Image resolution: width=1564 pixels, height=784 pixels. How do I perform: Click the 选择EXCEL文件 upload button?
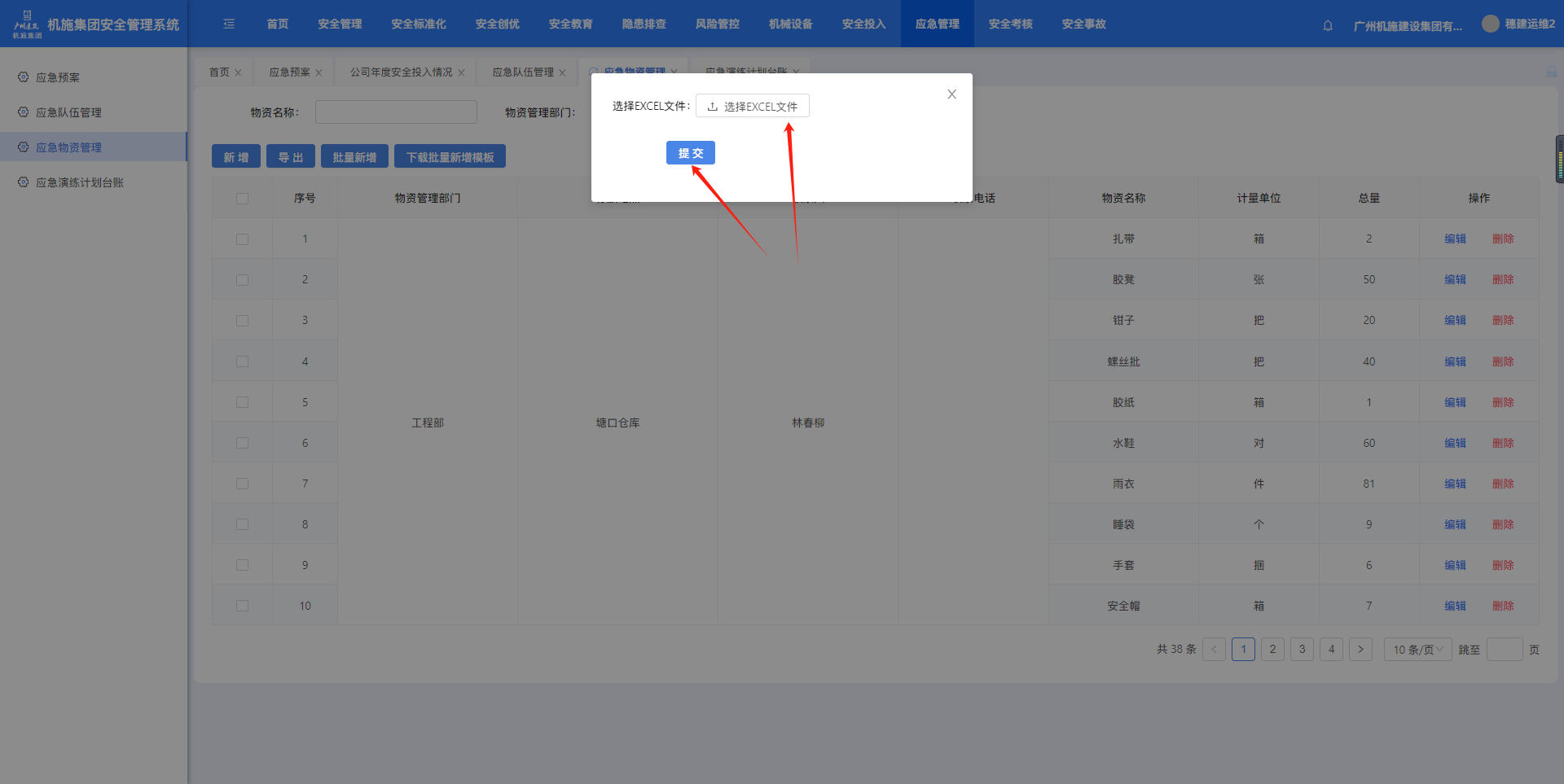pos(752,107)
